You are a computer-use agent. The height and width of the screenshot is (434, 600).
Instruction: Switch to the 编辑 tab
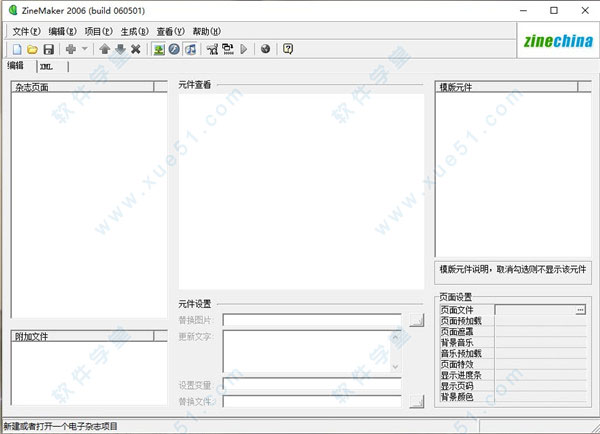tap(16, 66)
